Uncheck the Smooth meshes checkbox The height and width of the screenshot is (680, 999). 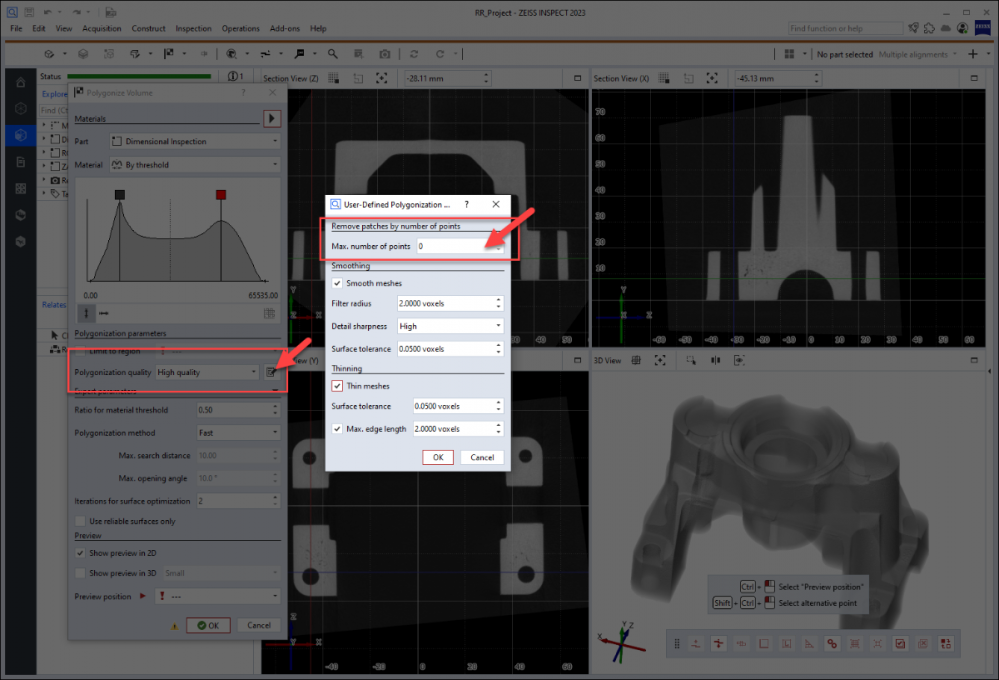coord(337,283)
